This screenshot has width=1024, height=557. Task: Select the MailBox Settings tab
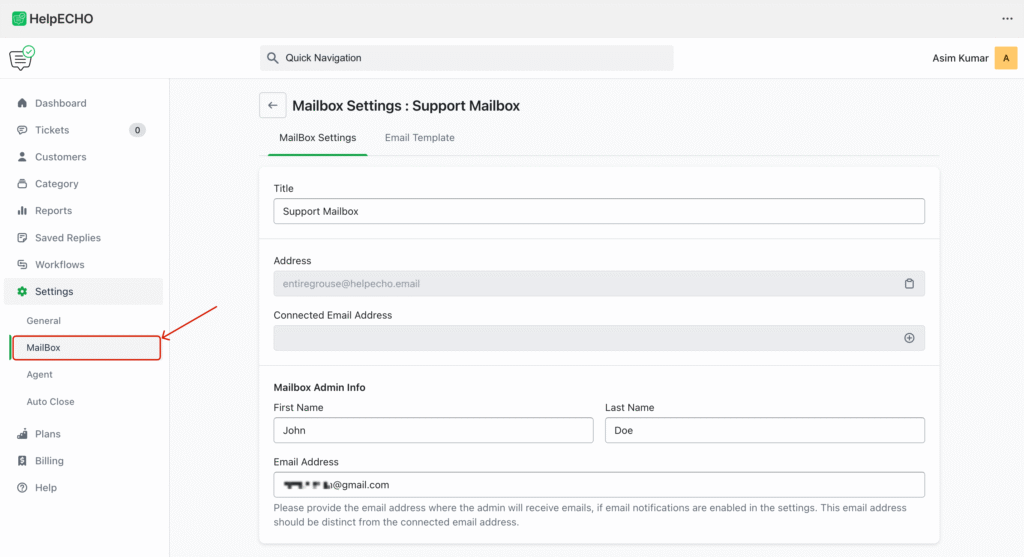tap(317, 138)
